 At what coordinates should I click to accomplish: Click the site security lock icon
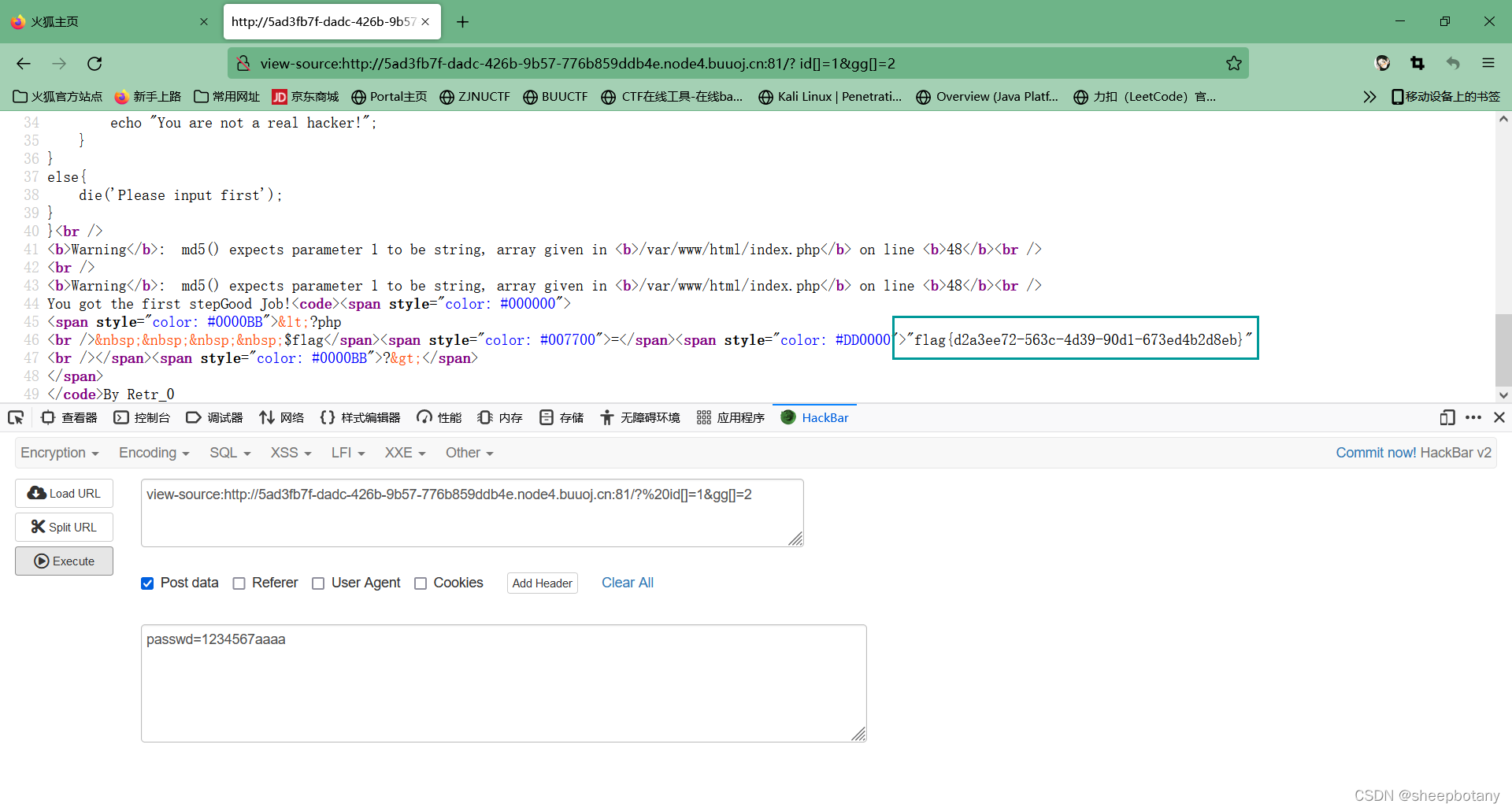pyautogui.click(x=244, y=64)
